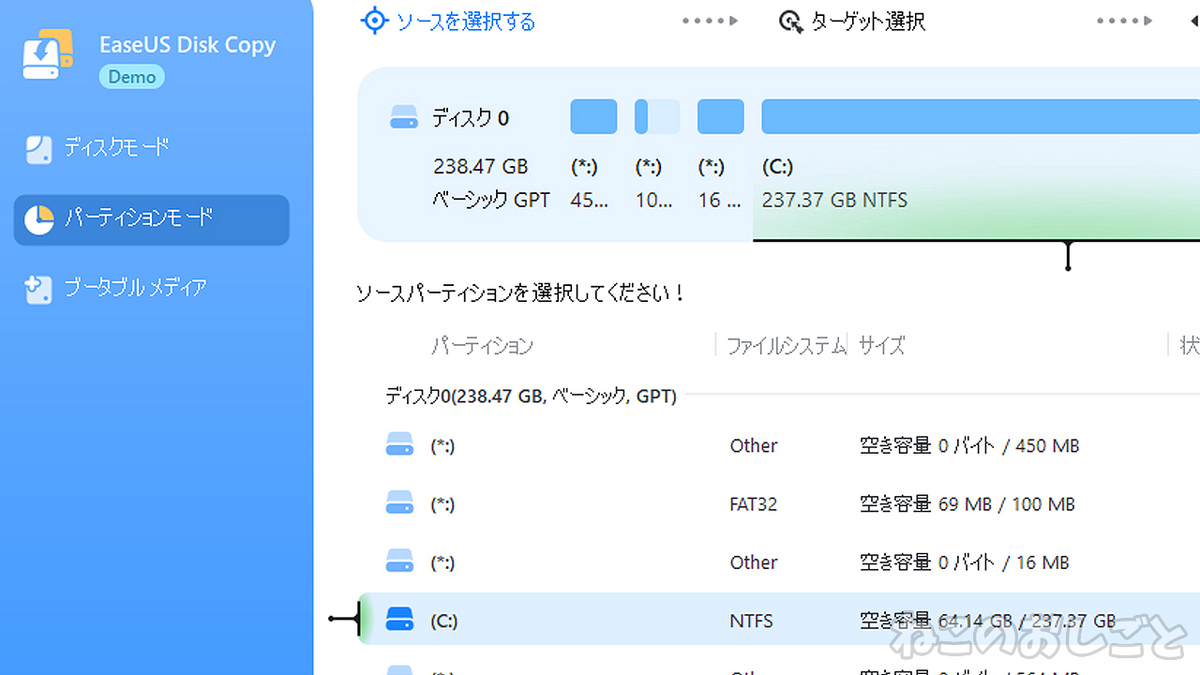Click the ベーシック GPT label
1200x675 pixels.
click(x=492, y=200)
